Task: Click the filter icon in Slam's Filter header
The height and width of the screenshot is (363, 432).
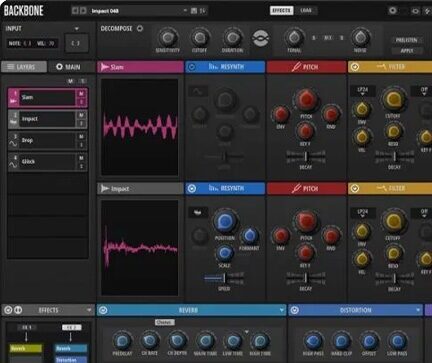Action: pos(381,67)
